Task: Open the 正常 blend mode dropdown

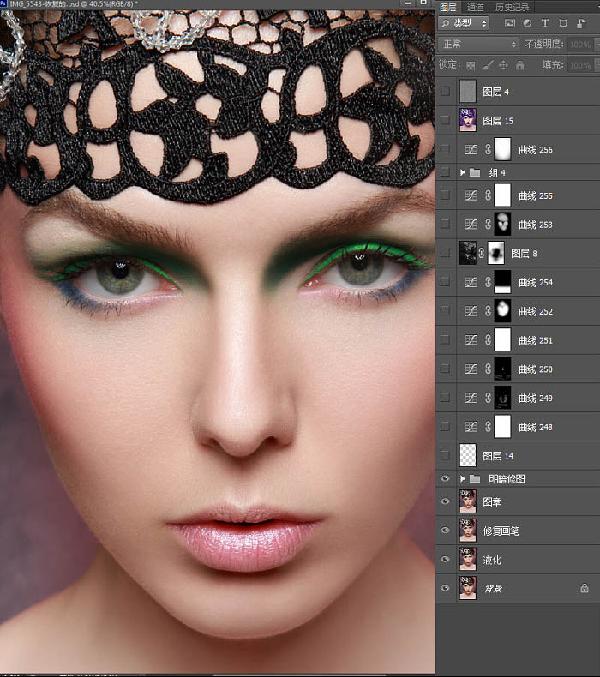Action: click(x=477, y=44)
